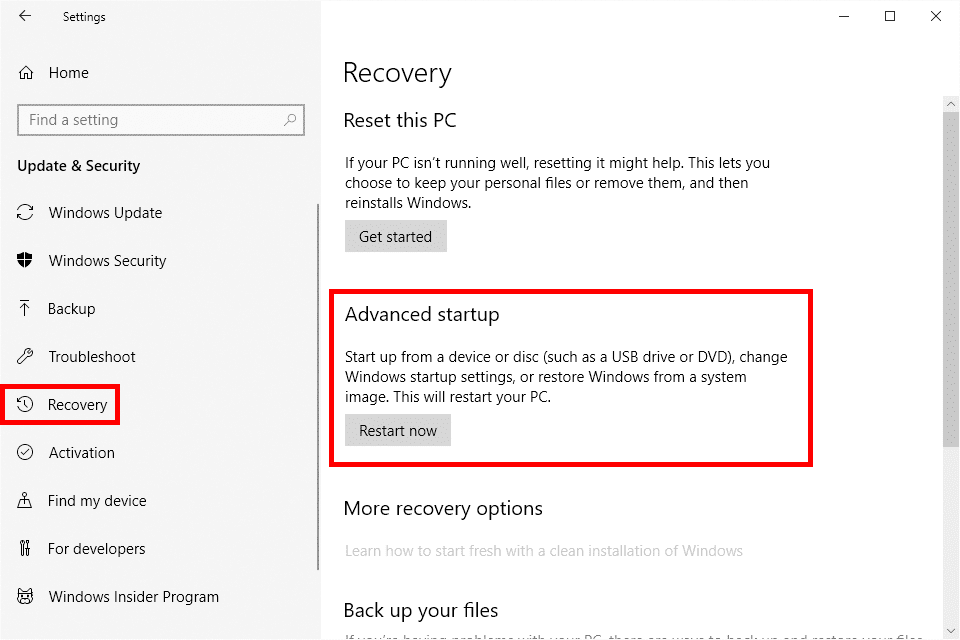Viewport: 960px width, 640px height.
Task: Click the sidebar scrollbar thumb
Action: pyautogui.click(x=318, y=387)
